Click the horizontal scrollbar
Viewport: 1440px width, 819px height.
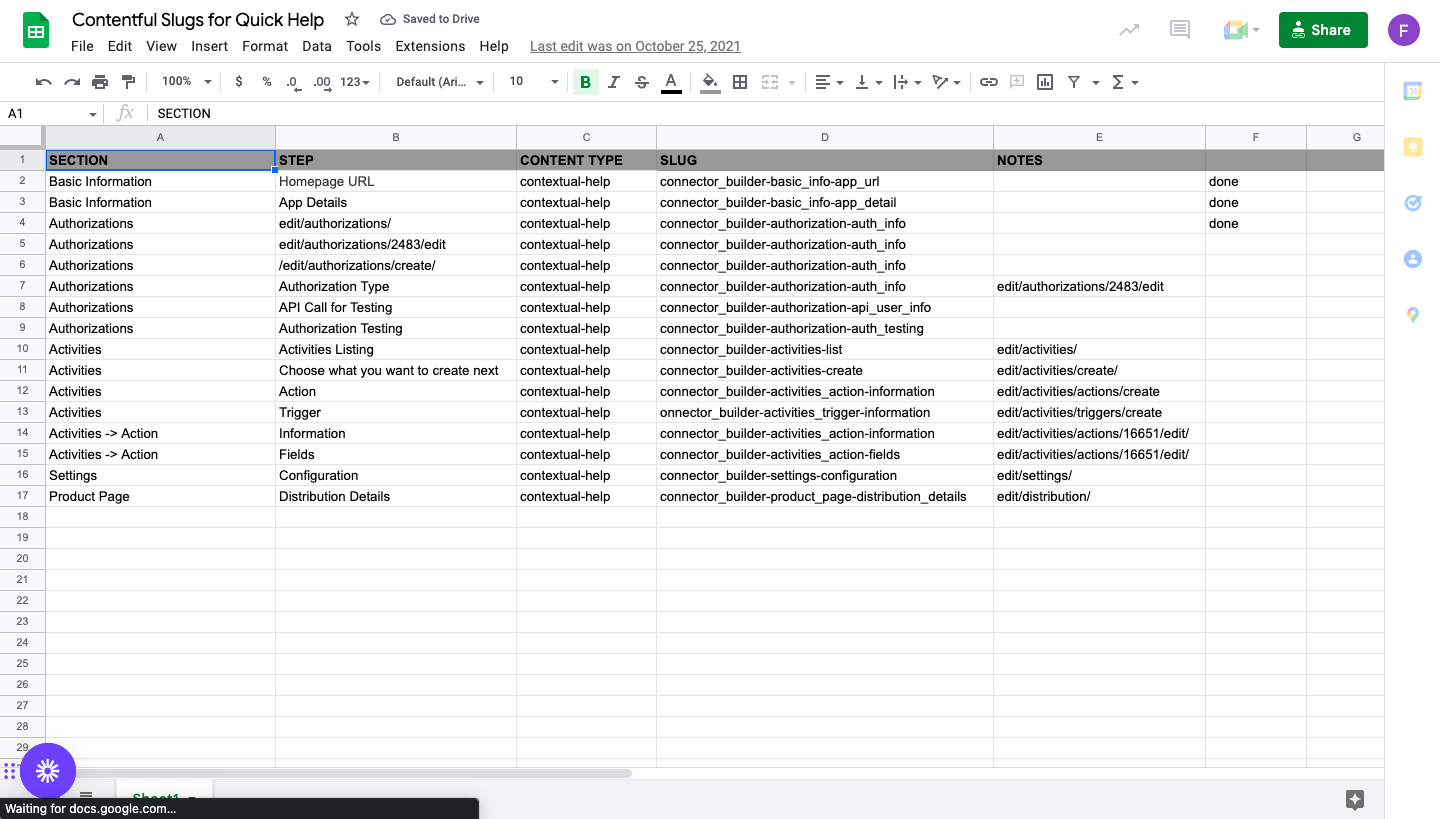click(339, 773)
